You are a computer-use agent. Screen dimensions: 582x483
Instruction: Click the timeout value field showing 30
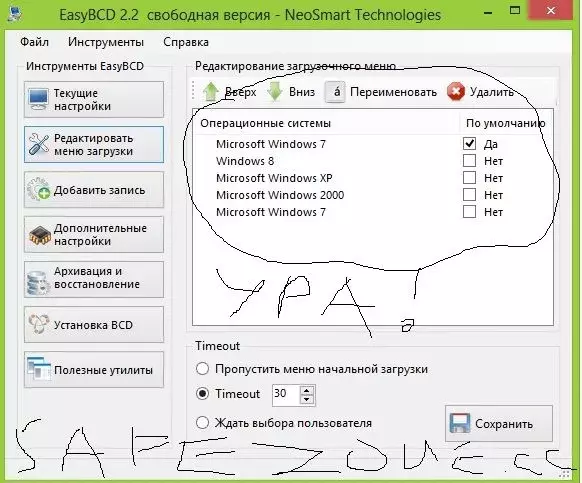click(286, 394)
